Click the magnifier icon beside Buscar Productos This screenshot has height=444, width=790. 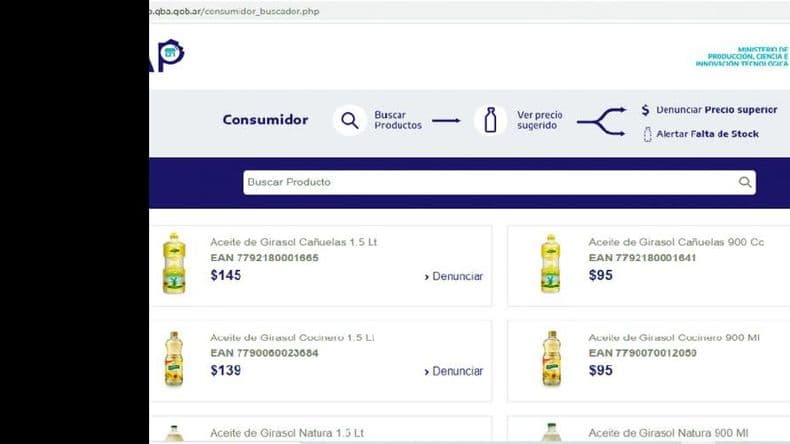click(x=350, y=120)
